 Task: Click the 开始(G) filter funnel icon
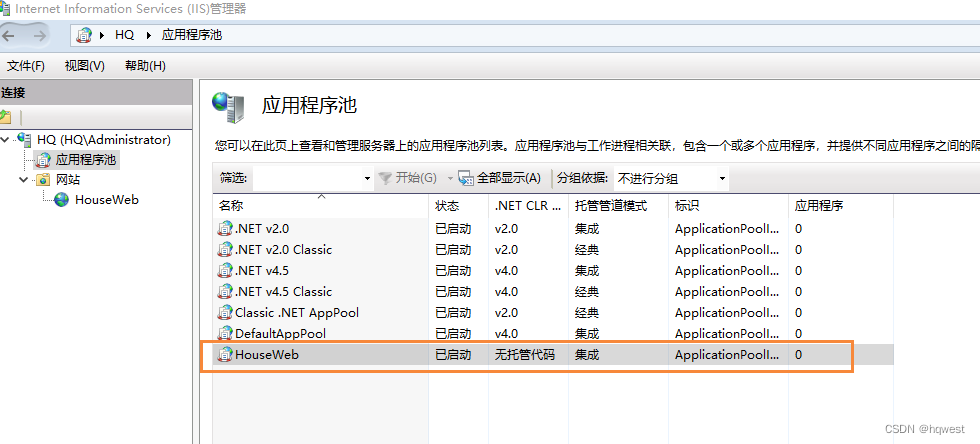[385, 178]
